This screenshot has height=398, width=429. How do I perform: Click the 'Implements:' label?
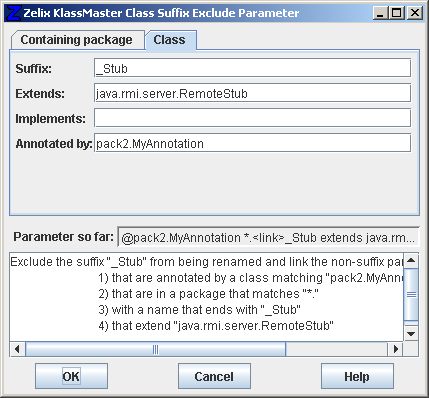[51, 119]
